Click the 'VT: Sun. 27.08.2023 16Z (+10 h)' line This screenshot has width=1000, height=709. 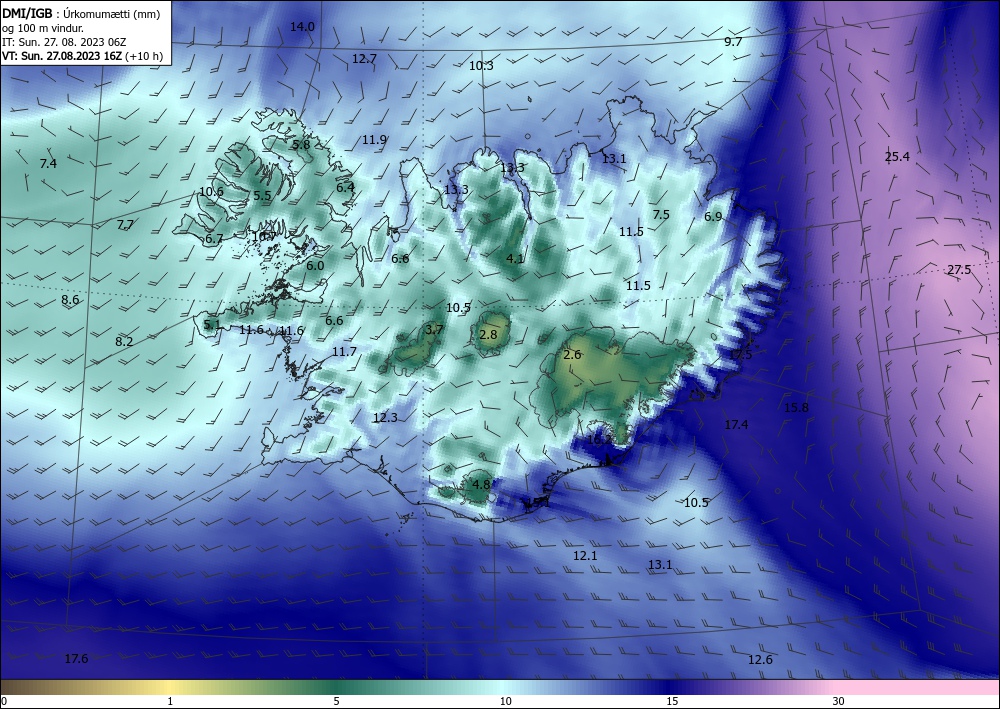pos(82,56)
